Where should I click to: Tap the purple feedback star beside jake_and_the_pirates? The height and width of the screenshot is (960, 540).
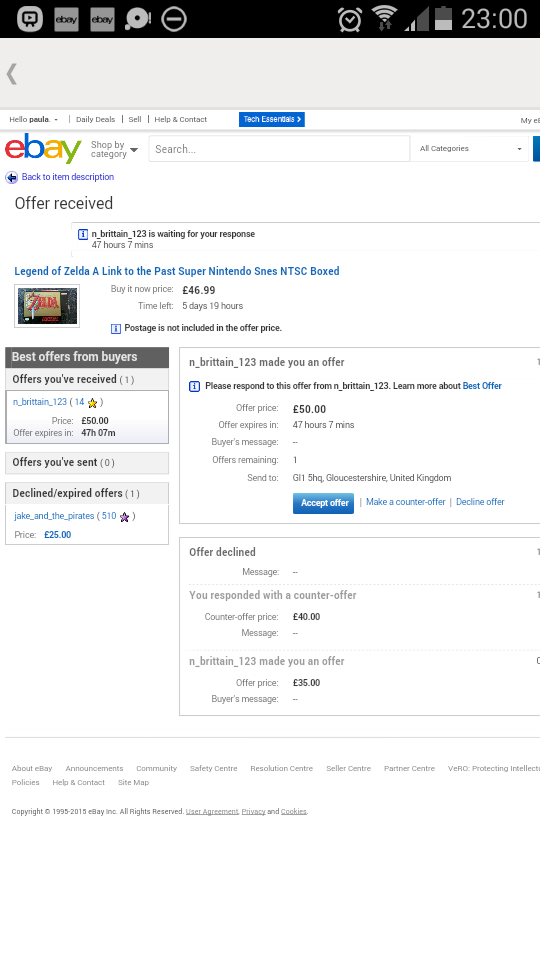coord(124,517)
